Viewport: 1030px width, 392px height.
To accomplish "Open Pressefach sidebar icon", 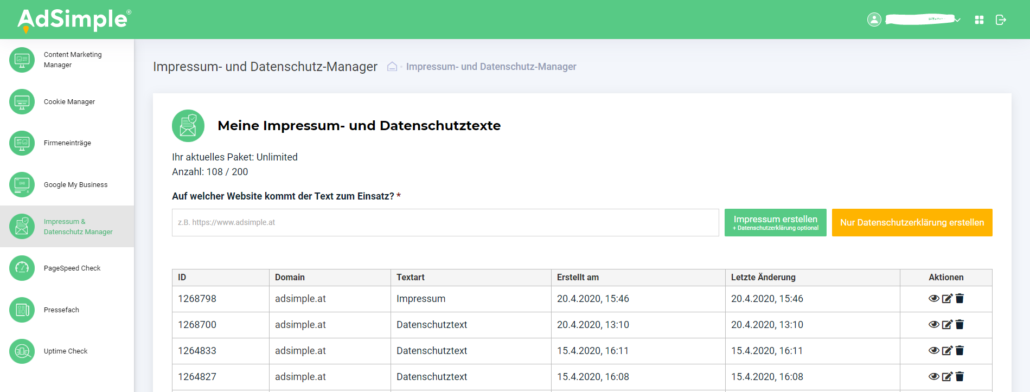I will pos(22,309).
